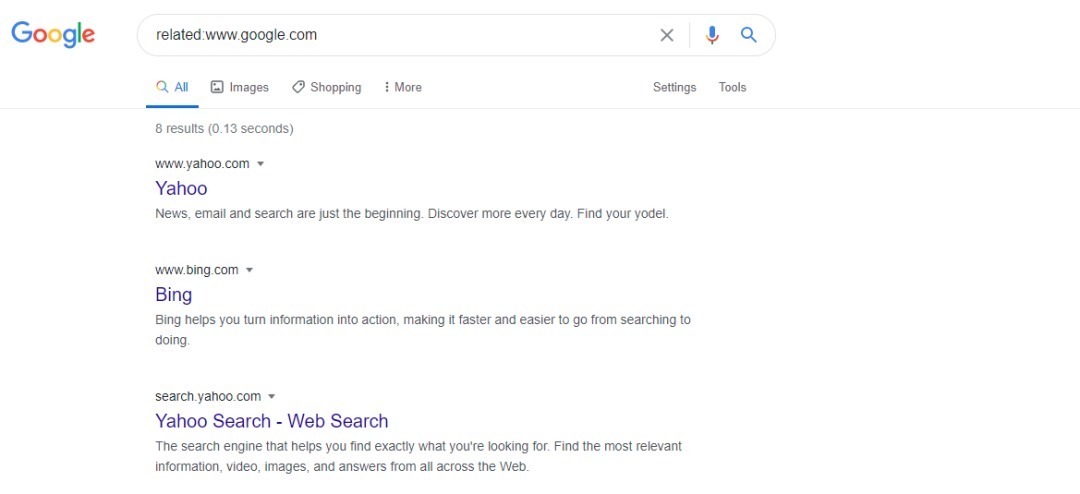The height and width of the screenshot is (494, 1080).
Task: Click the three-dot More icon
Action: point(386,87)
